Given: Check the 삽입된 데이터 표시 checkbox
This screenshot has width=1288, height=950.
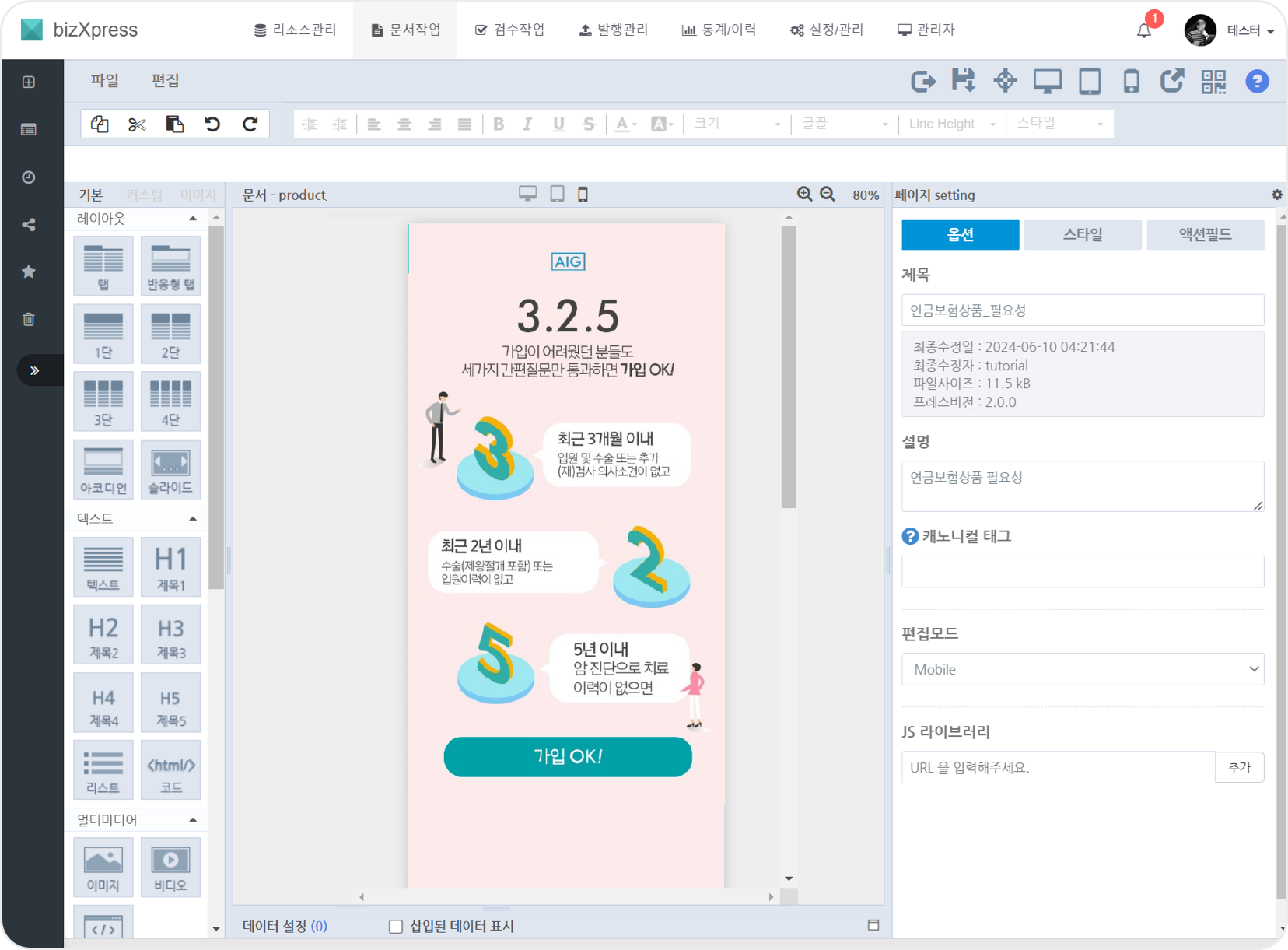Looking at the screenshot, I should [395, 926].
